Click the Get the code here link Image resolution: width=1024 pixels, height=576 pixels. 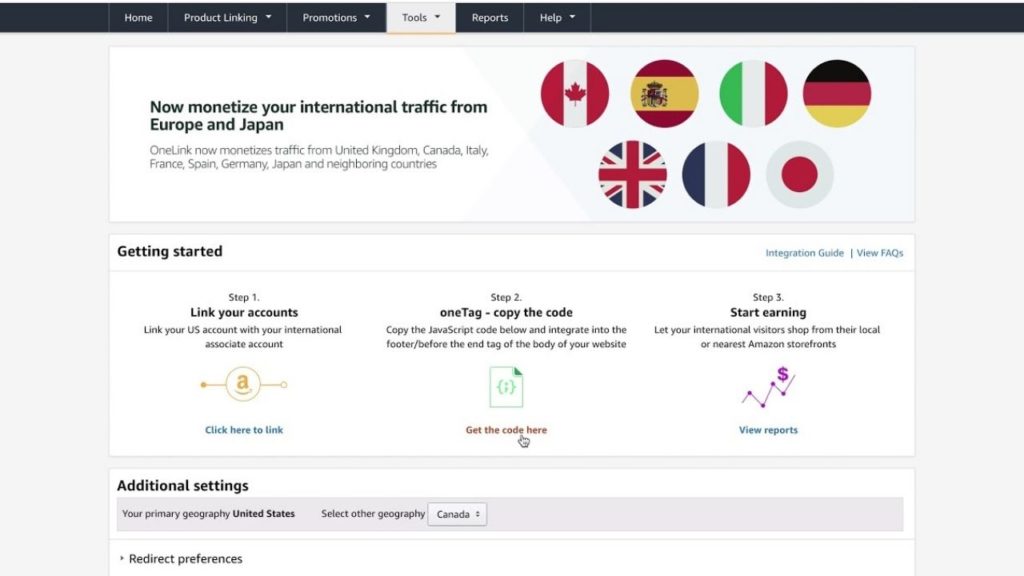coord(505,429)
